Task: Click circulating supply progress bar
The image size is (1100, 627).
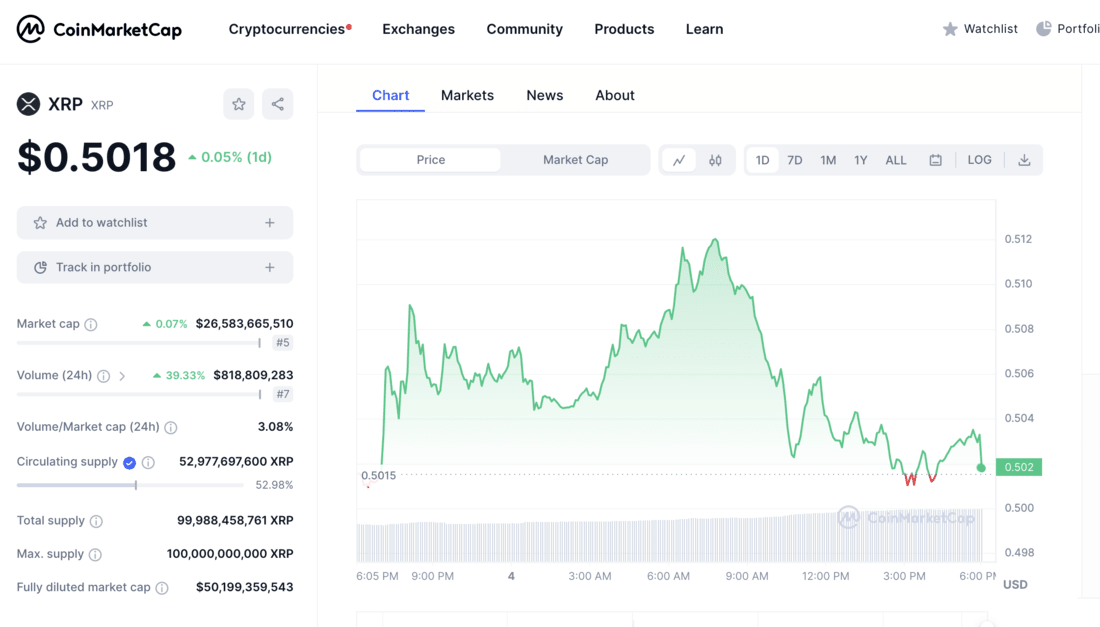Action: coord(130,485)
